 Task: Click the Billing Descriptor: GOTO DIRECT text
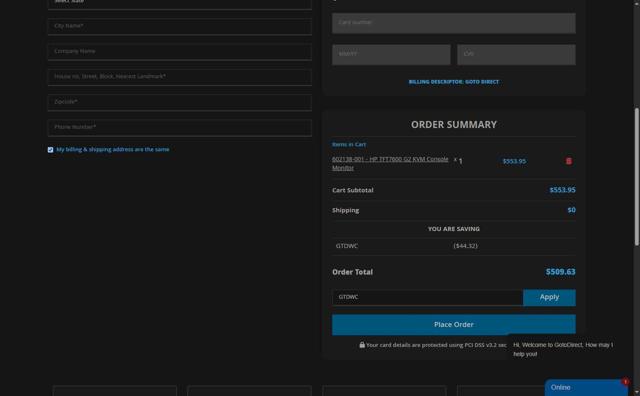tap(454, 82)
